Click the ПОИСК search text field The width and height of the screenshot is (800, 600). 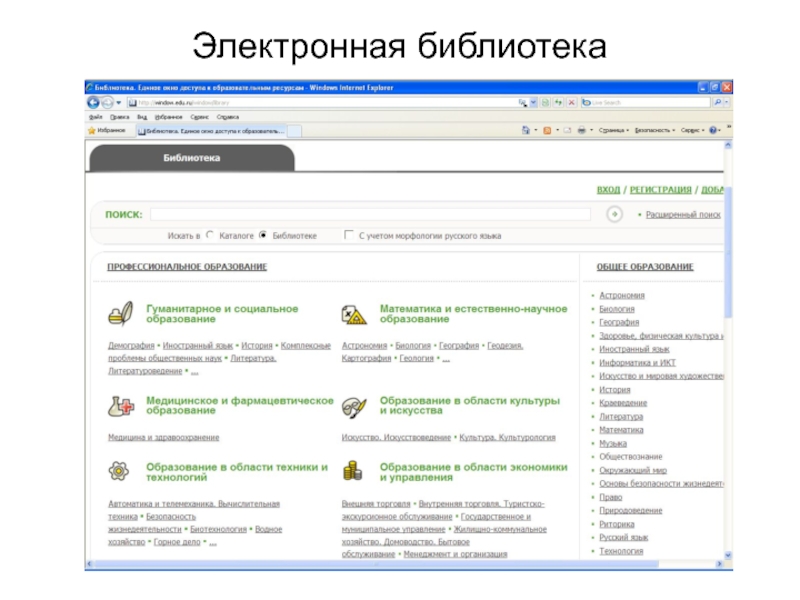point(370,214)
